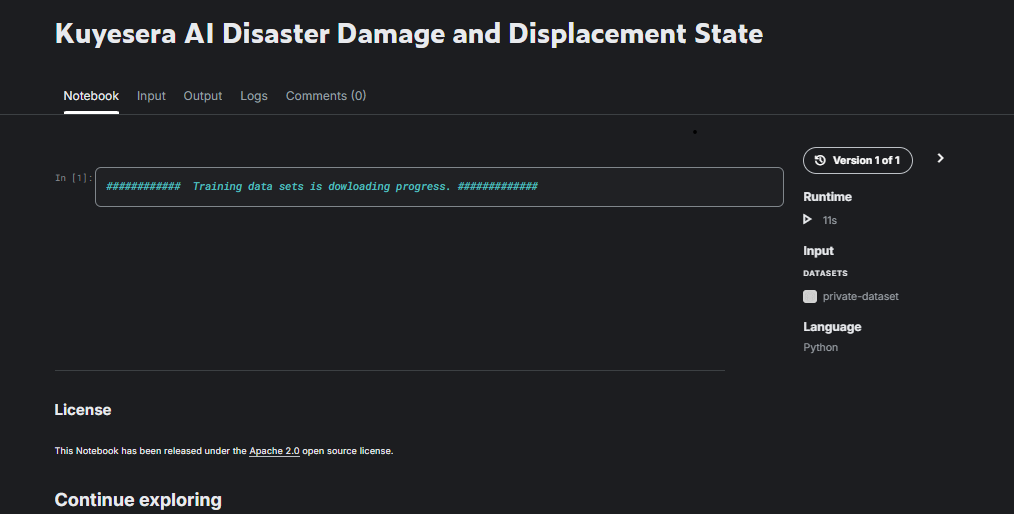1014x514 pixels.
Task: Click the DATASETS label in sidebar
Action: [825, 273]
